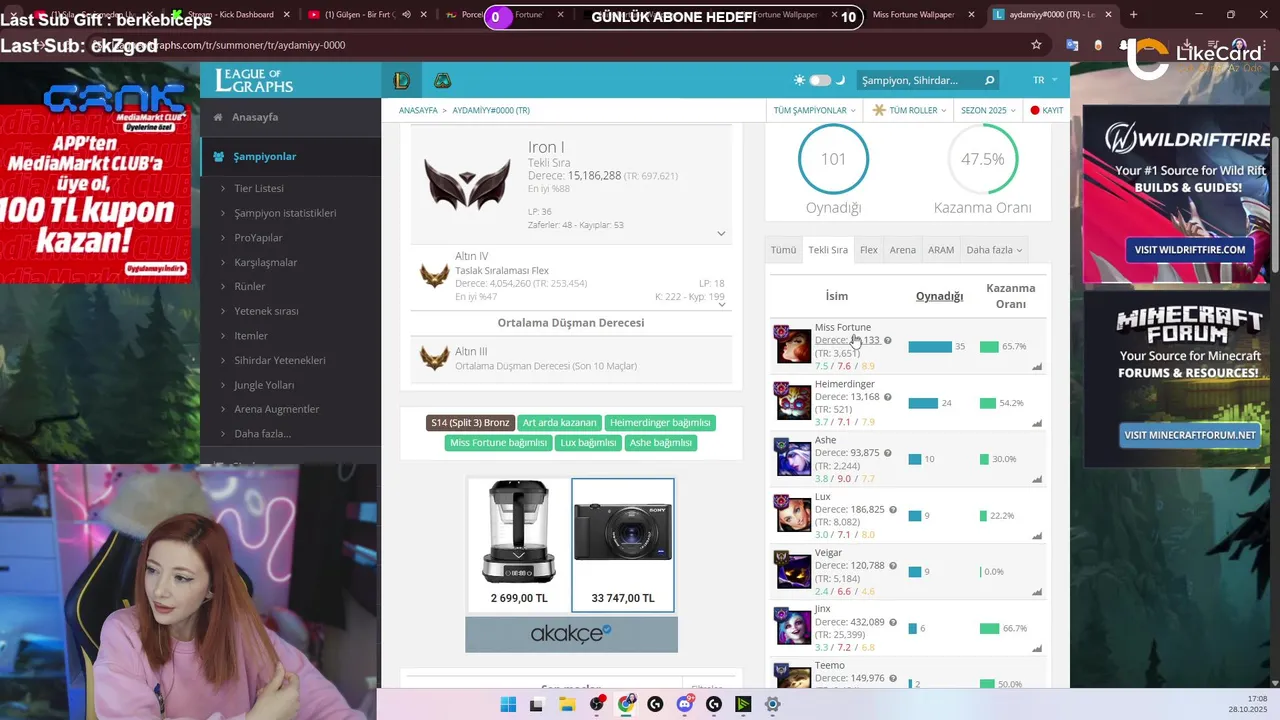Click the Miss Fortune bağımlısı tag
This screenshot has height=720, width=1280.
click(x=498, y=443)
